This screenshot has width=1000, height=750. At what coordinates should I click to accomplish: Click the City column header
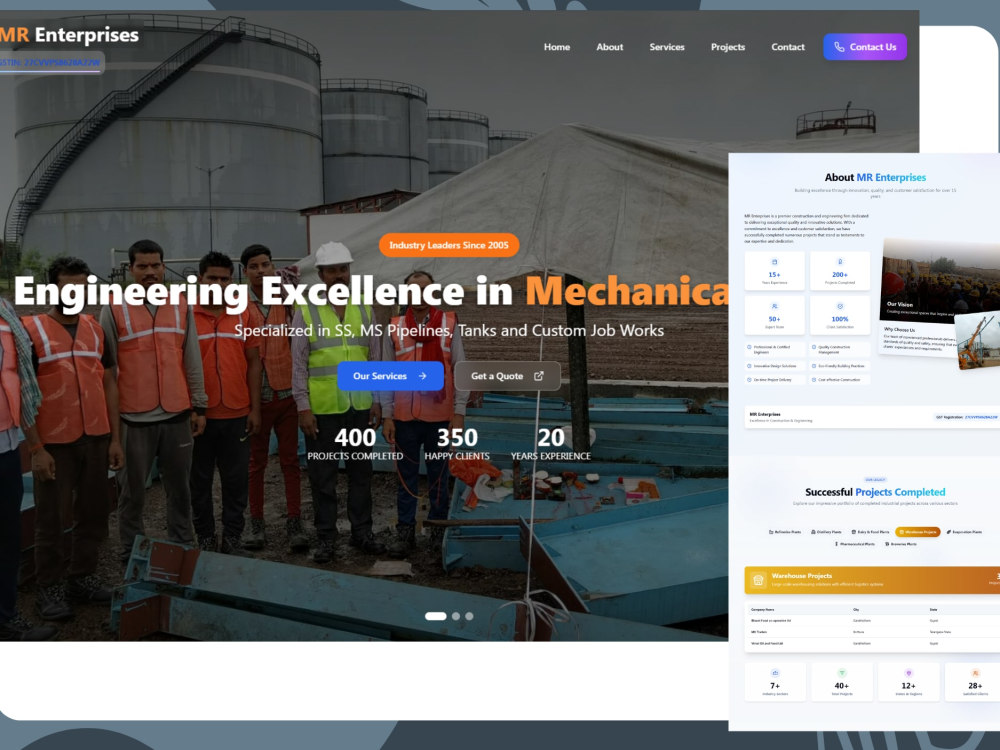[857, 610]
